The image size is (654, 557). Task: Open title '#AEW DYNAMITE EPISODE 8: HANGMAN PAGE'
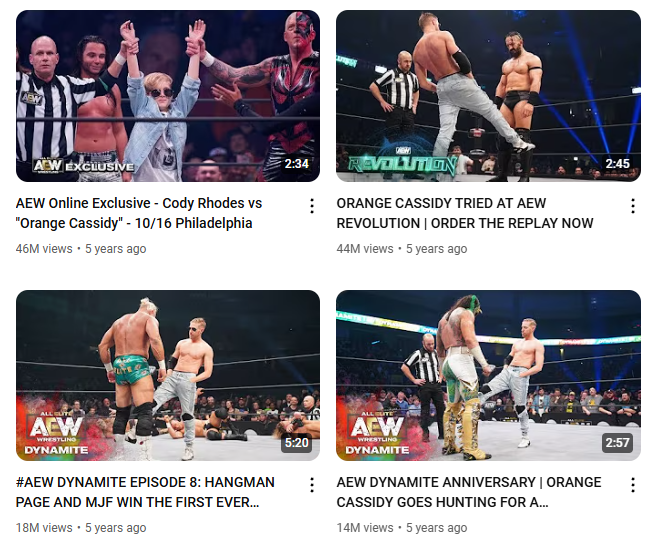[145, 492]
